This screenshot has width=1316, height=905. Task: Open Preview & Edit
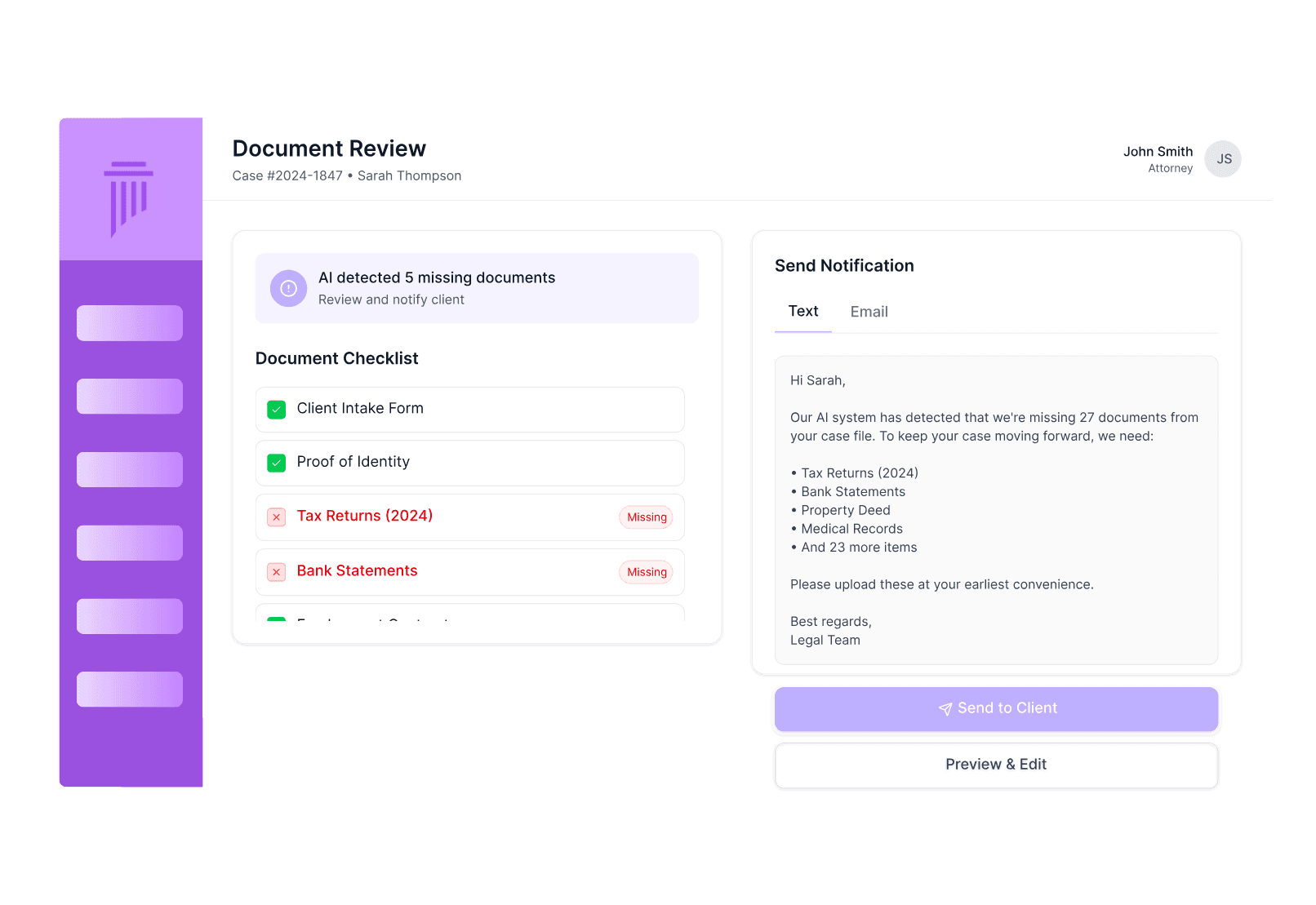point(996,765)
